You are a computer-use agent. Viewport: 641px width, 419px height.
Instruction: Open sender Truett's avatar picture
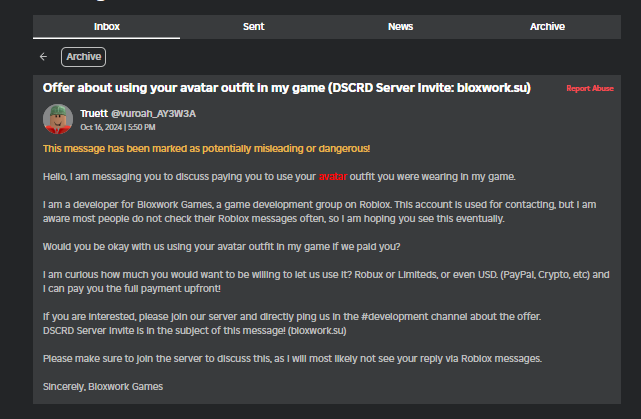click(58, 119)
